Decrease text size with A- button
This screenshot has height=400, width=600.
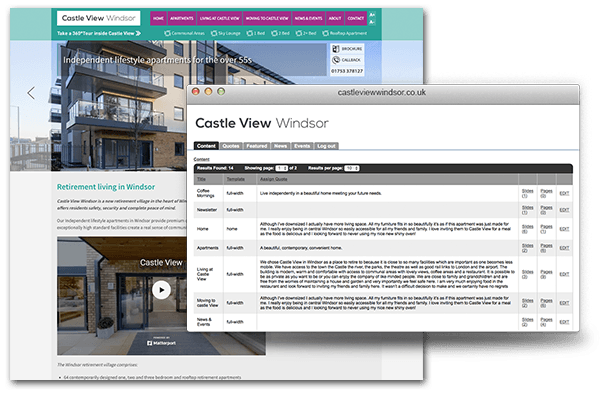point(372,22)
